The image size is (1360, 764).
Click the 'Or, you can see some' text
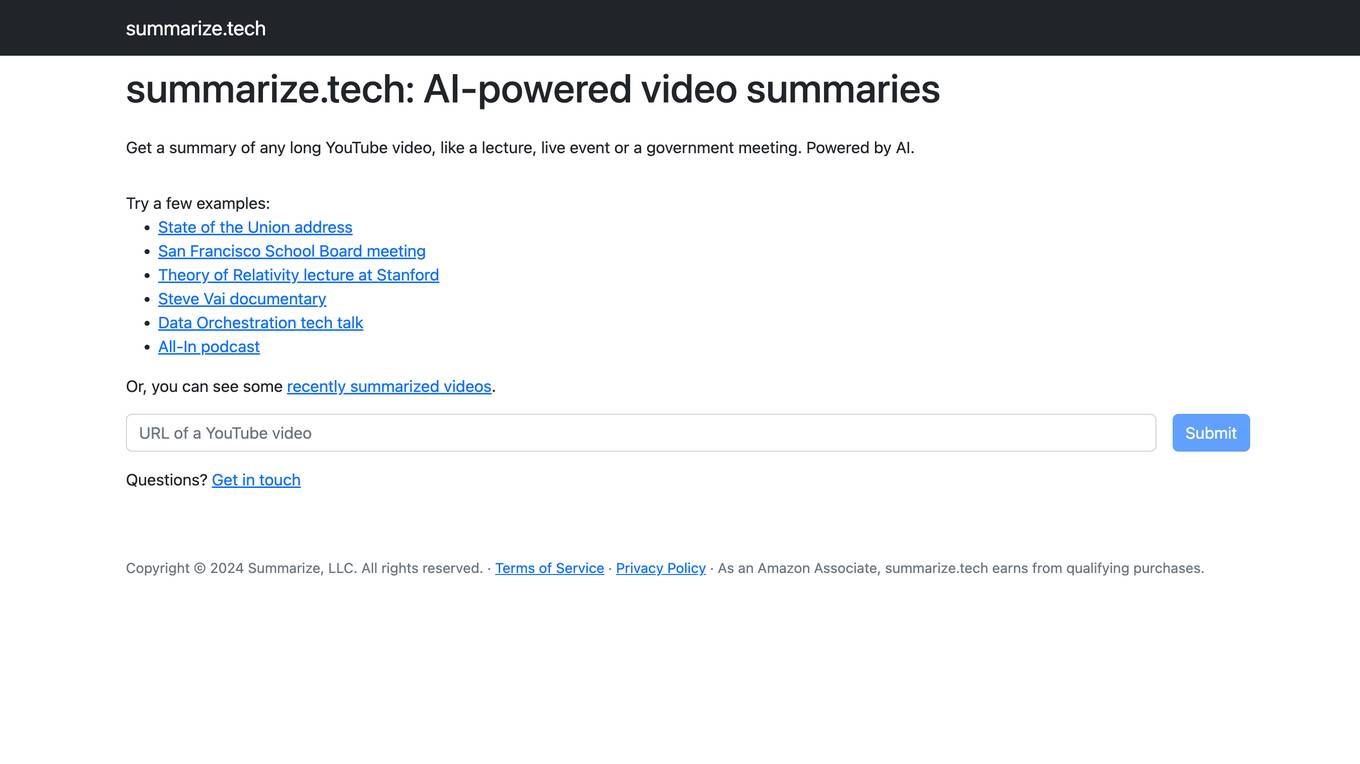click(x=204, y=386)
